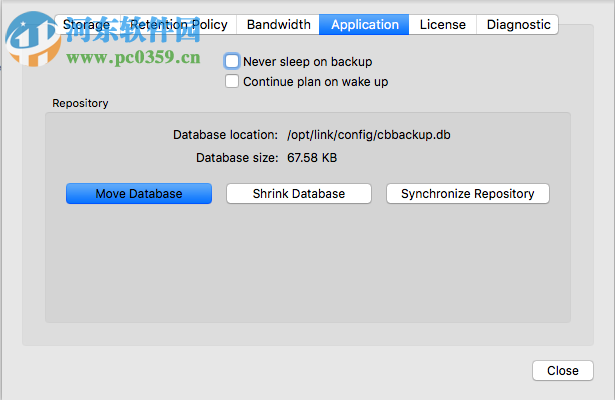Click the Repository section heading
Screen dimensions: 615x400
(x=80, y=104)
